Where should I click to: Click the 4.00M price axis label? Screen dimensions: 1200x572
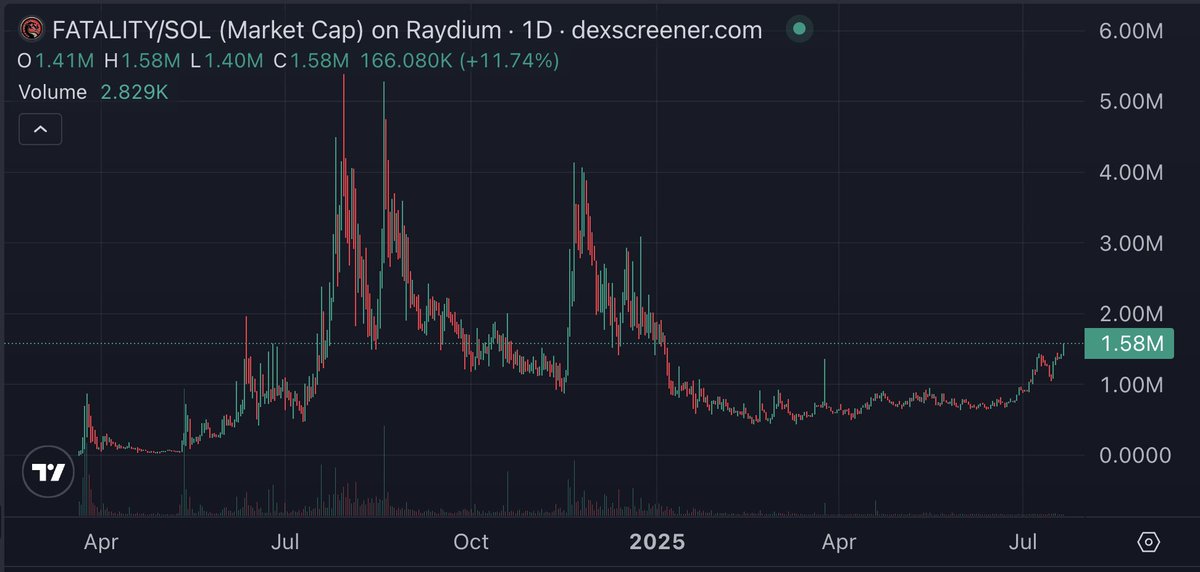pos(1130,173)
